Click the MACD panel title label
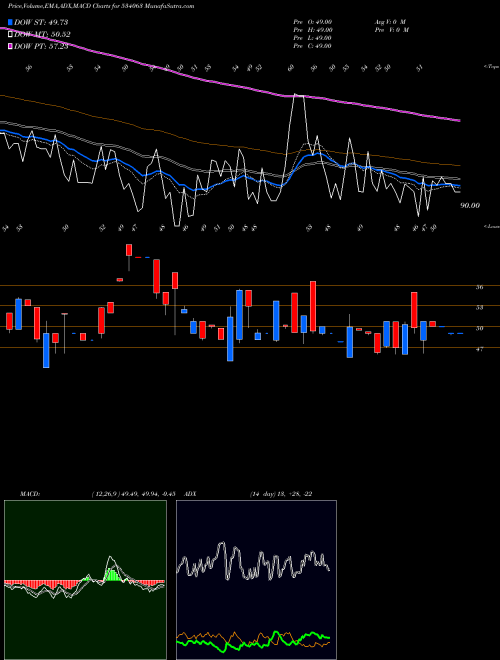The image size is (500, 660). (x=29, y=494)
